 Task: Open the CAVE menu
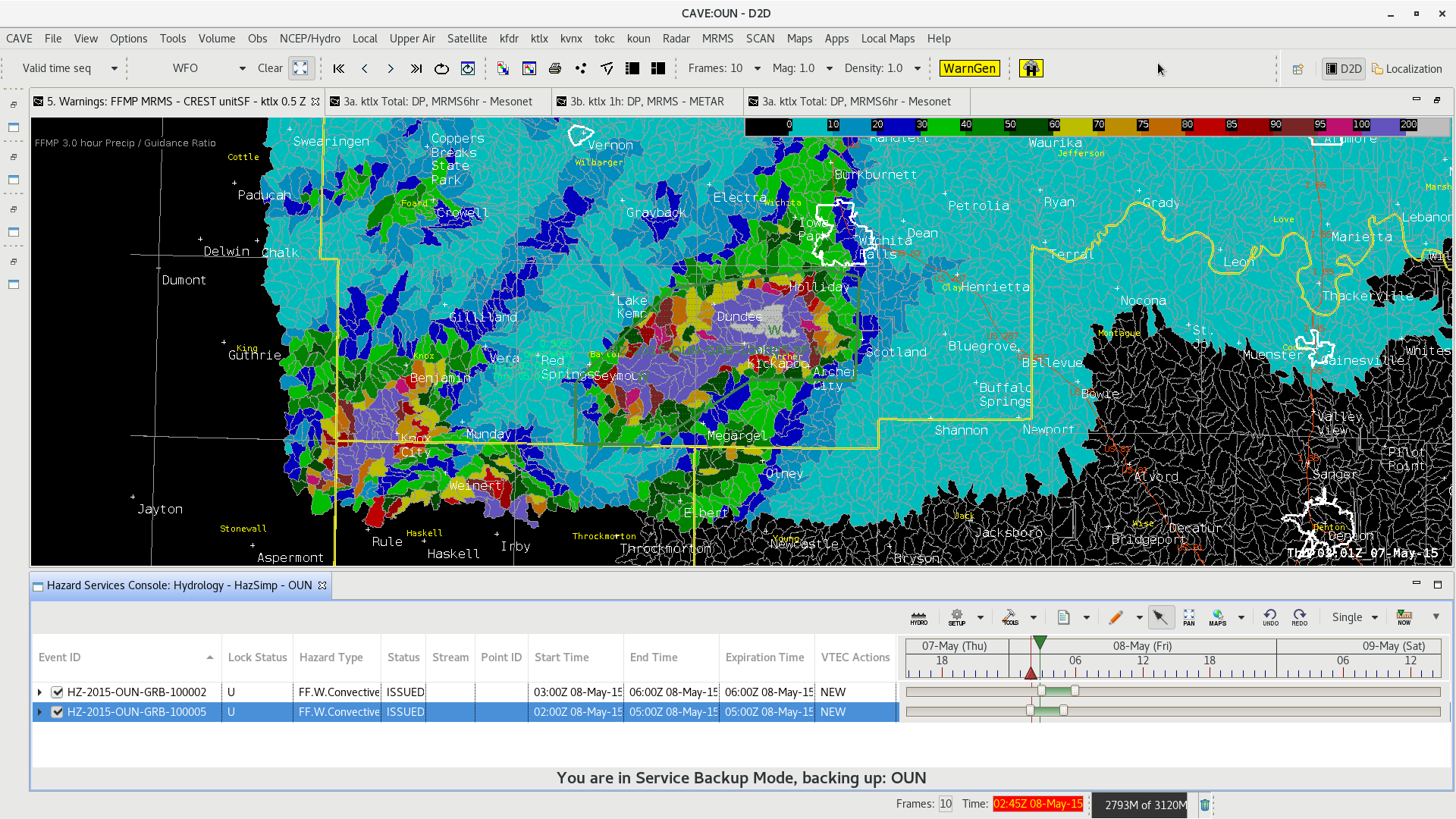[19, 39]
